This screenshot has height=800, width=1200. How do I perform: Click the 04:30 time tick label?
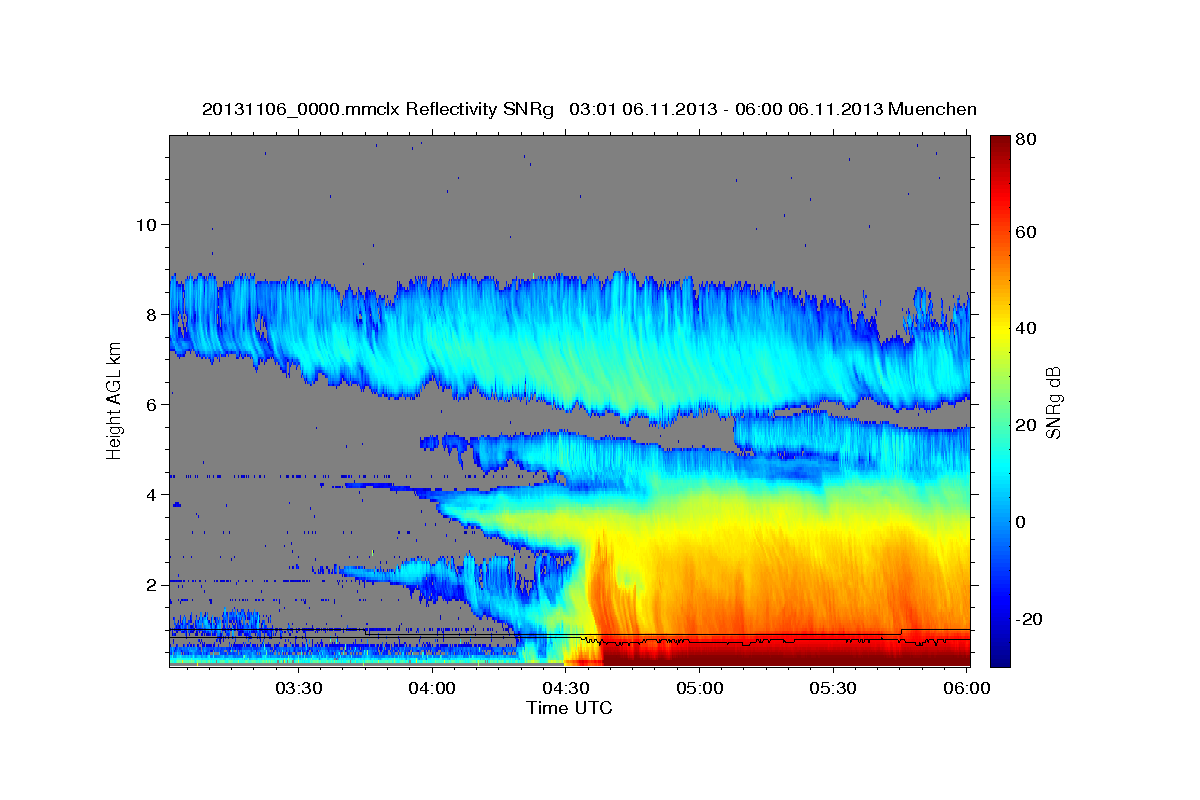pos(566,688)
